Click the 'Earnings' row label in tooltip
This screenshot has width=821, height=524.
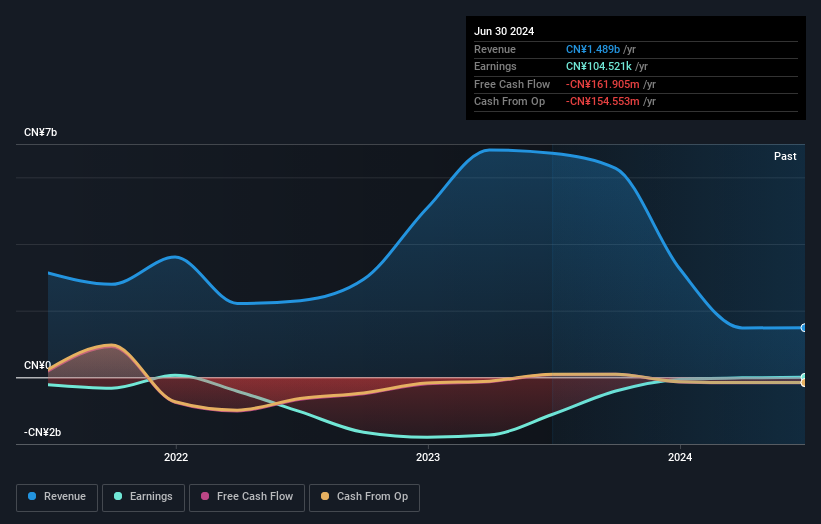[x=495, y=66]
